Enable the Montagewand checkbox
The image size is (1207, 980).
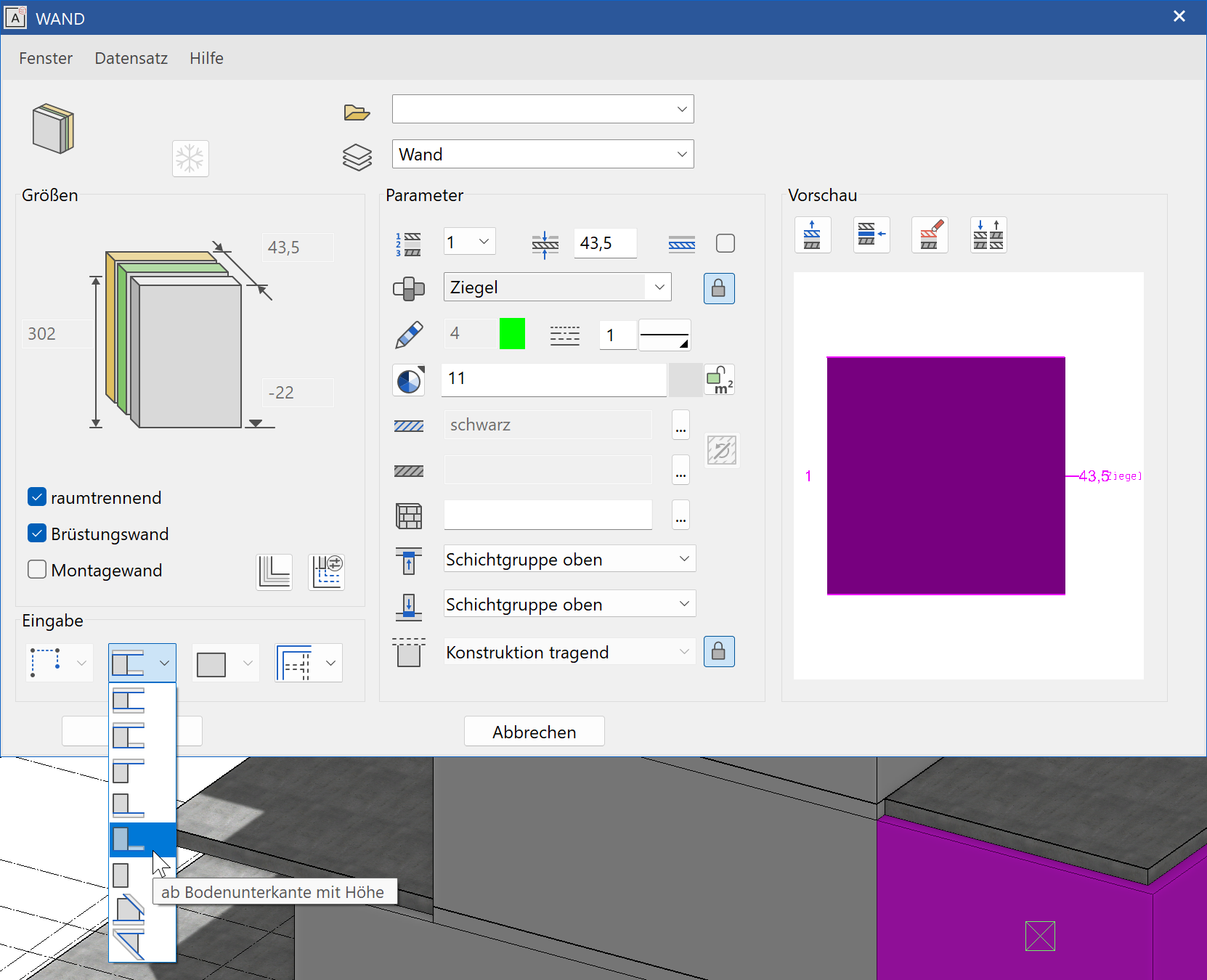[37, 569]
